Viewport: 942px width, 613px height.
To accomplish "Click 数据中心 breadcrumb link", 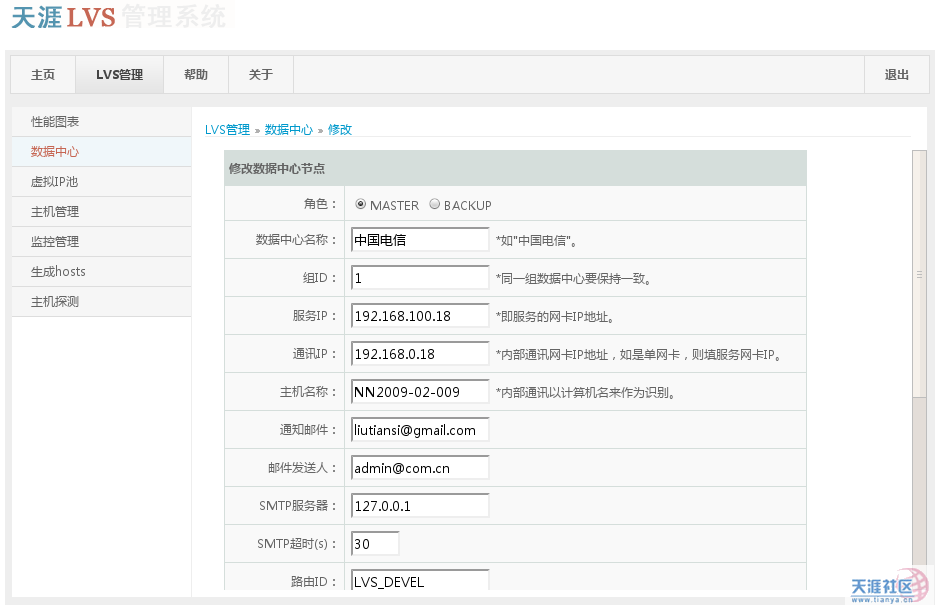I will coord(288,130).
